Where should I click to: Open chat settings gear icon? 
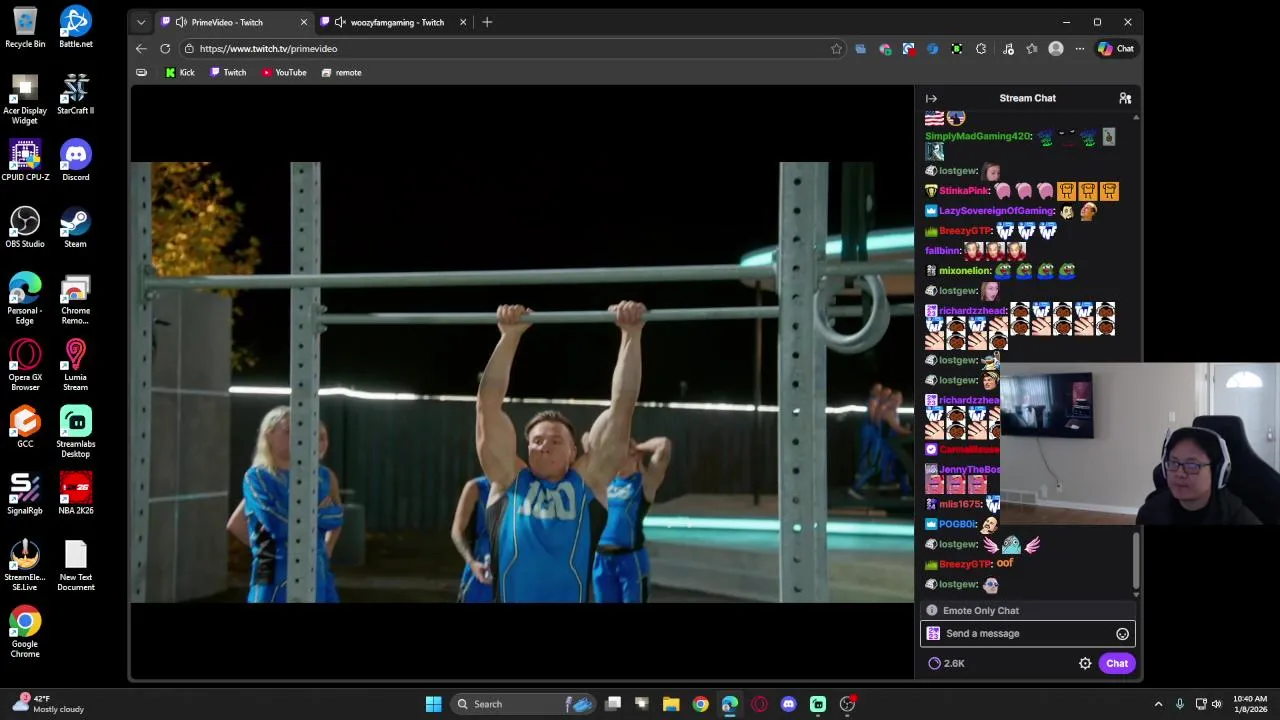pyautogui.click(x=1085, y=663)
